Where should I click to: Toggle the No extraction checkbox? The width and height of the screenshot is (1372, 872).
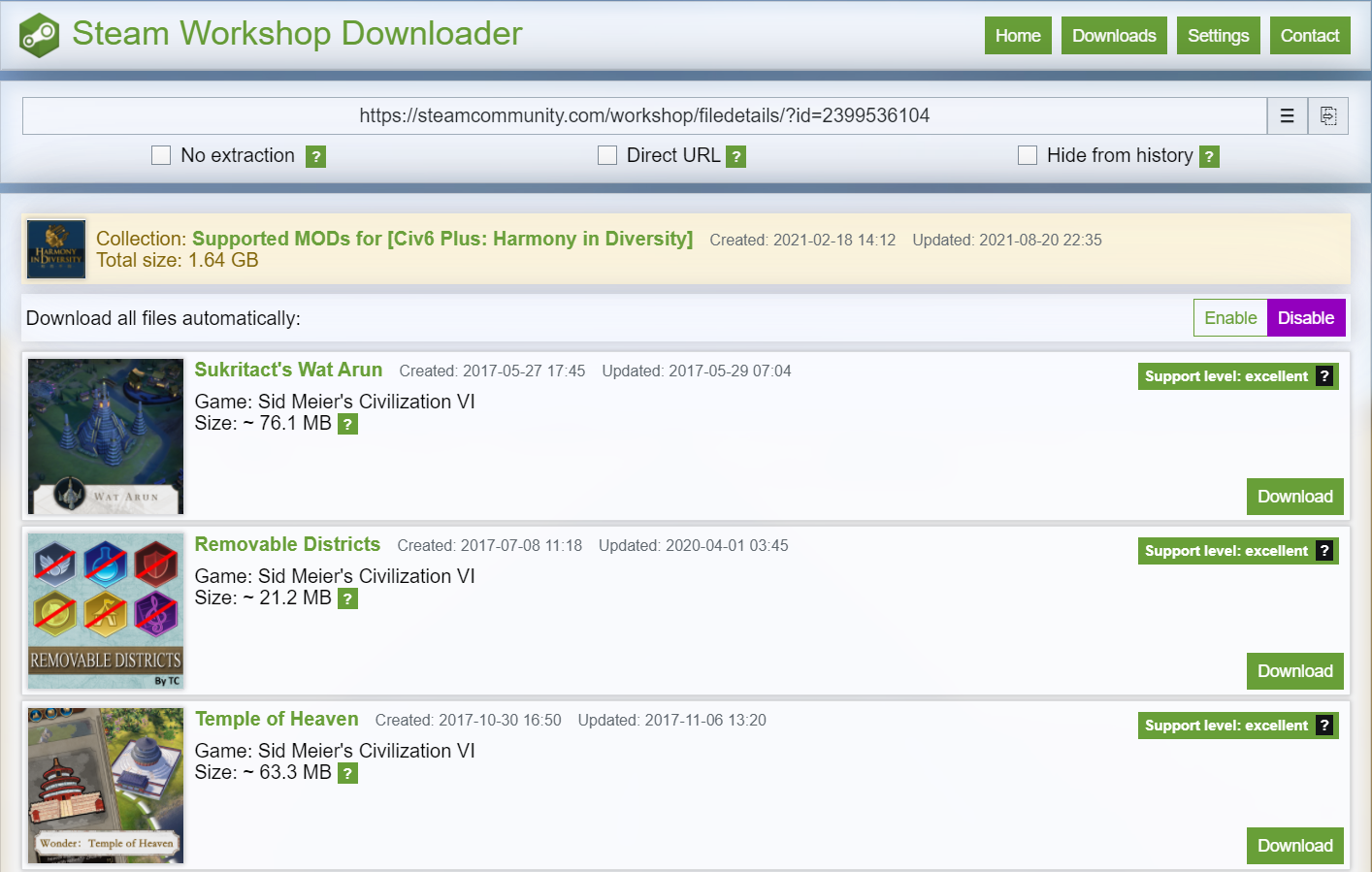point(161,155)
